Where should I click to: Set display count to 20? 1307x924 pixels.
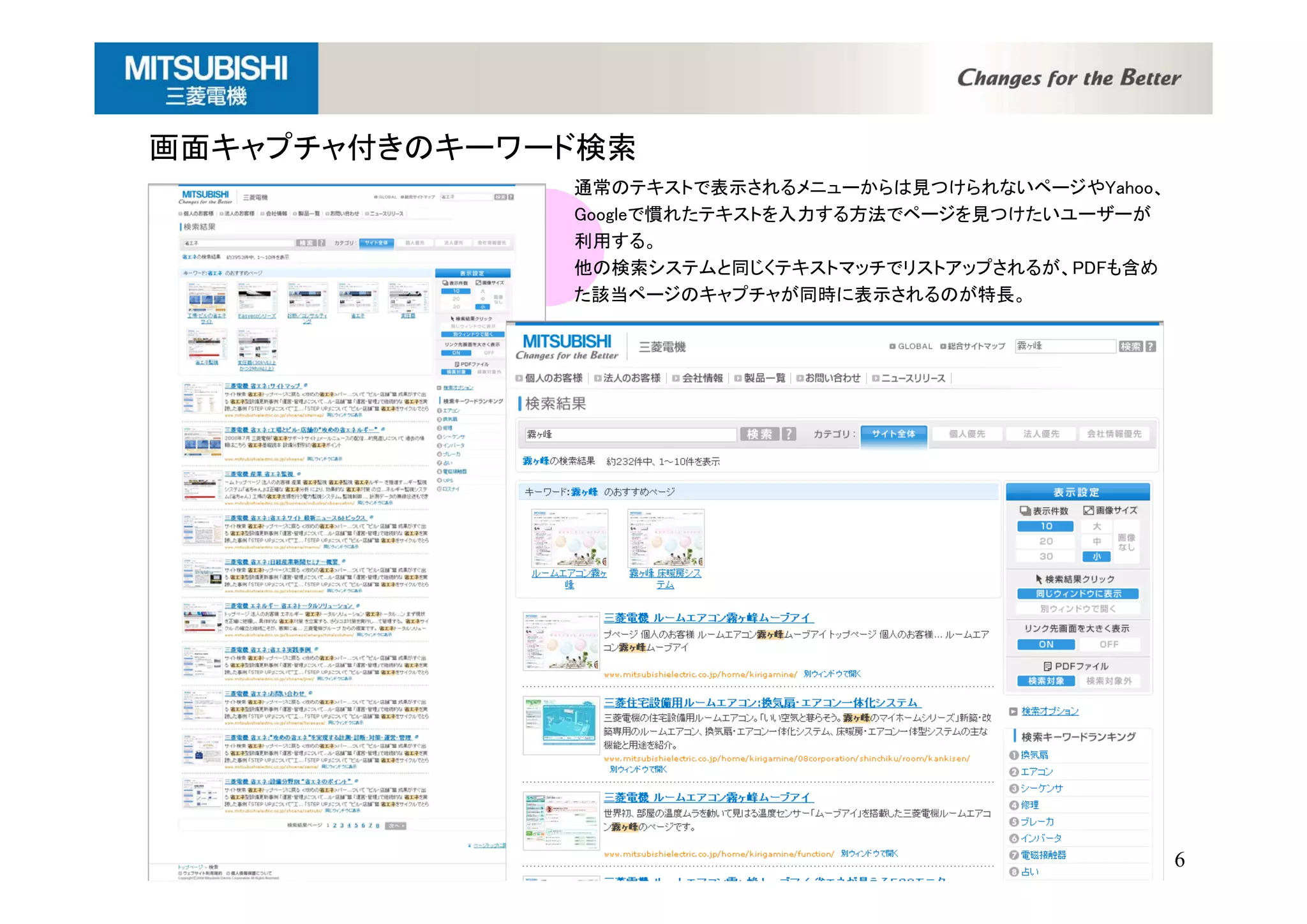tap(1045, 541)
